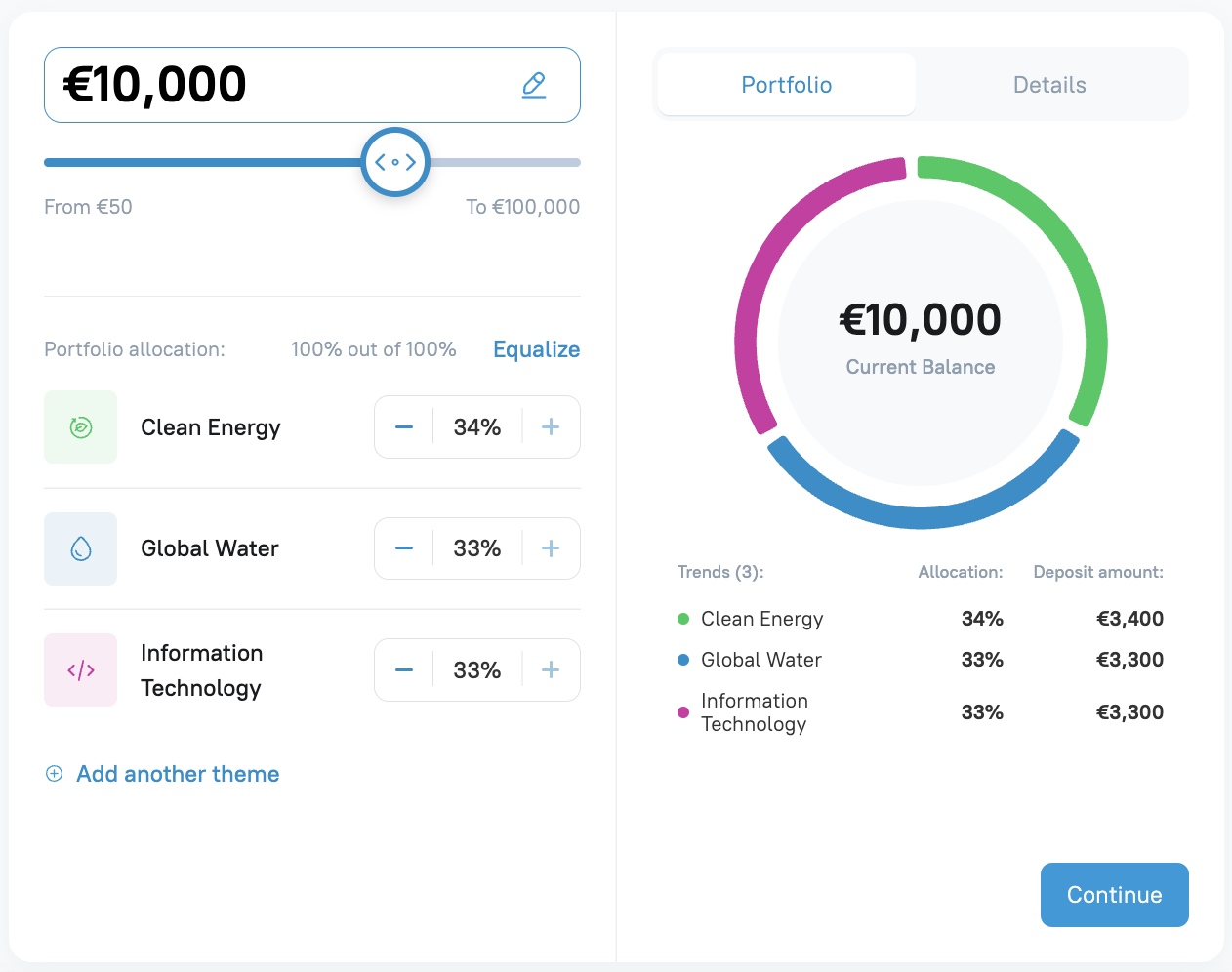The width and height of the screenshot is (1232, 972).
Task: Increase Information Technology allocation with plus
Action: tap(551, 670)
